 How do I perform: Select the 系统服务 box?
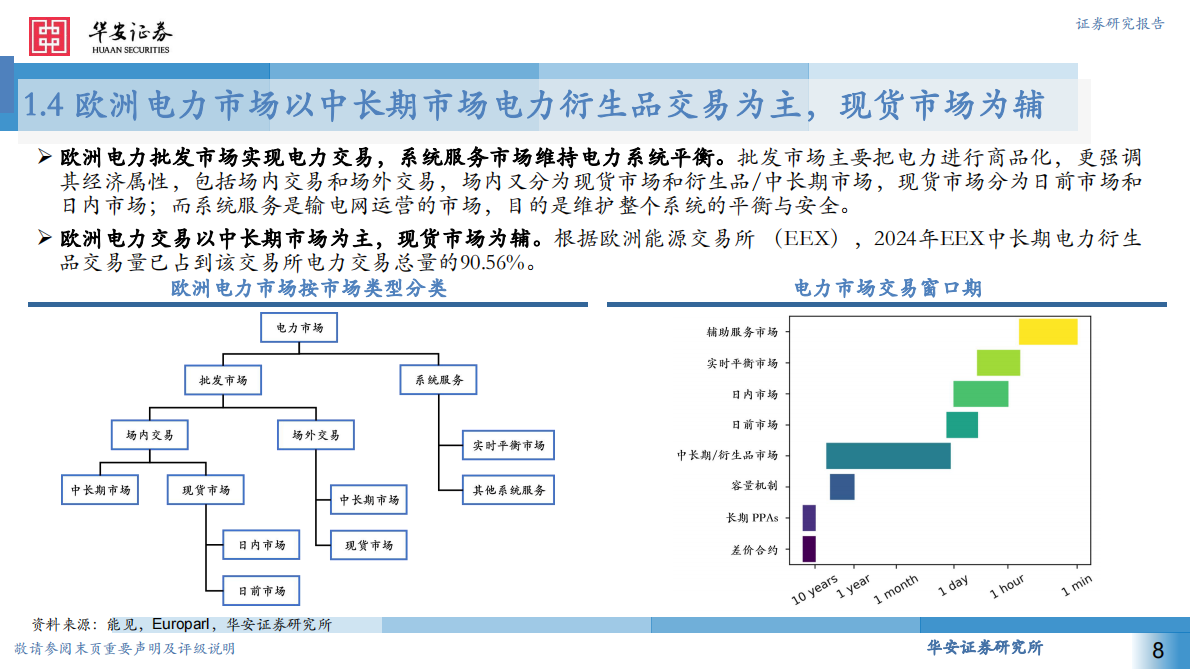[439, 380]
